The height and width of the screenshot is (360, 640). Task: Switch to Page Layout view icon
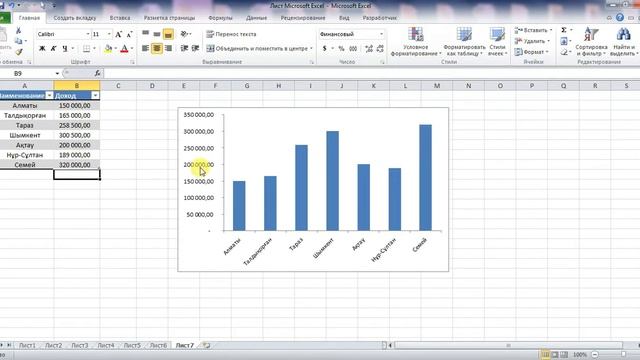click(555, 355)
